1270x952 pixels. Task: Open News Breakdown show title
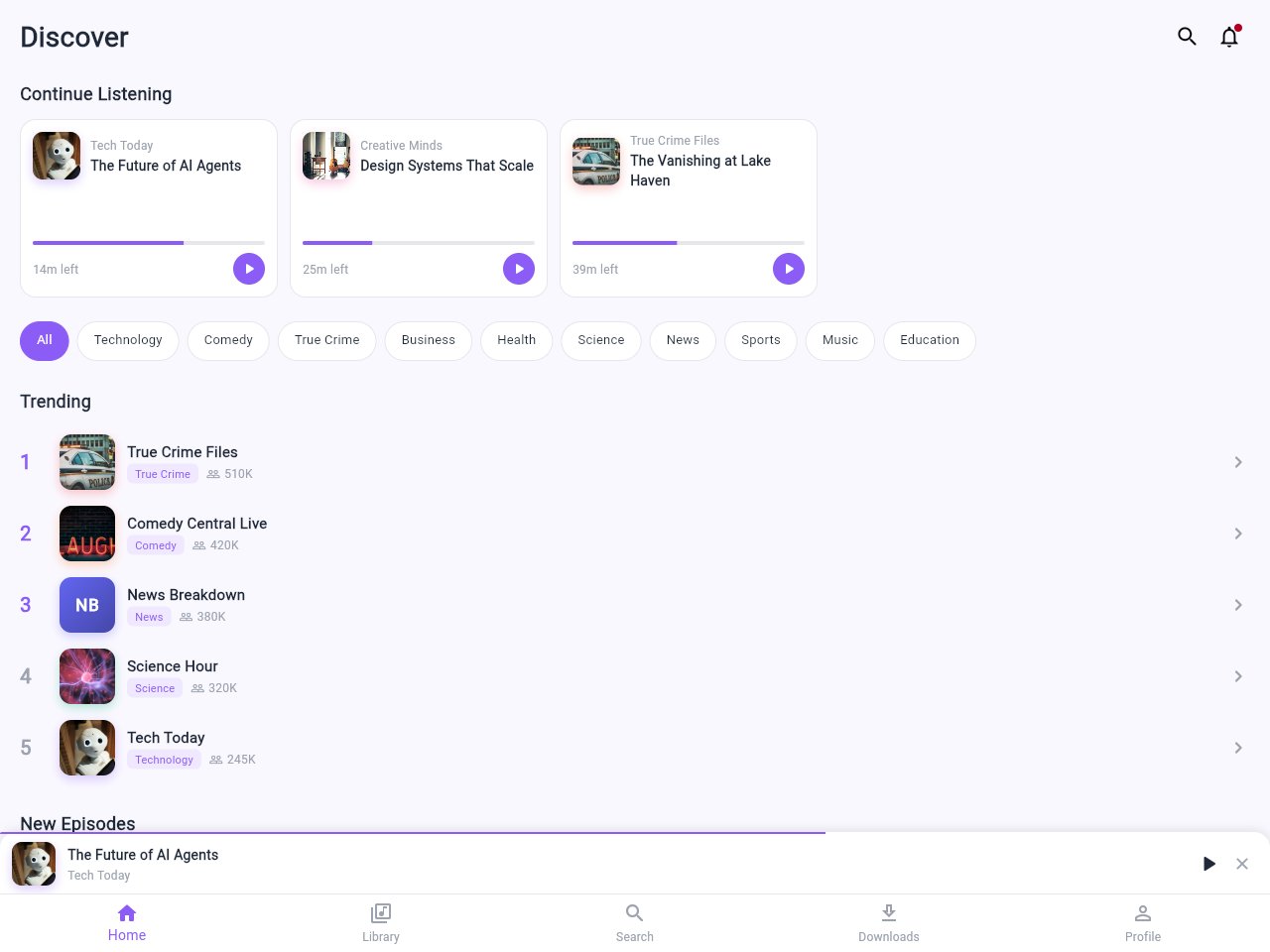[x=186, y=595]
